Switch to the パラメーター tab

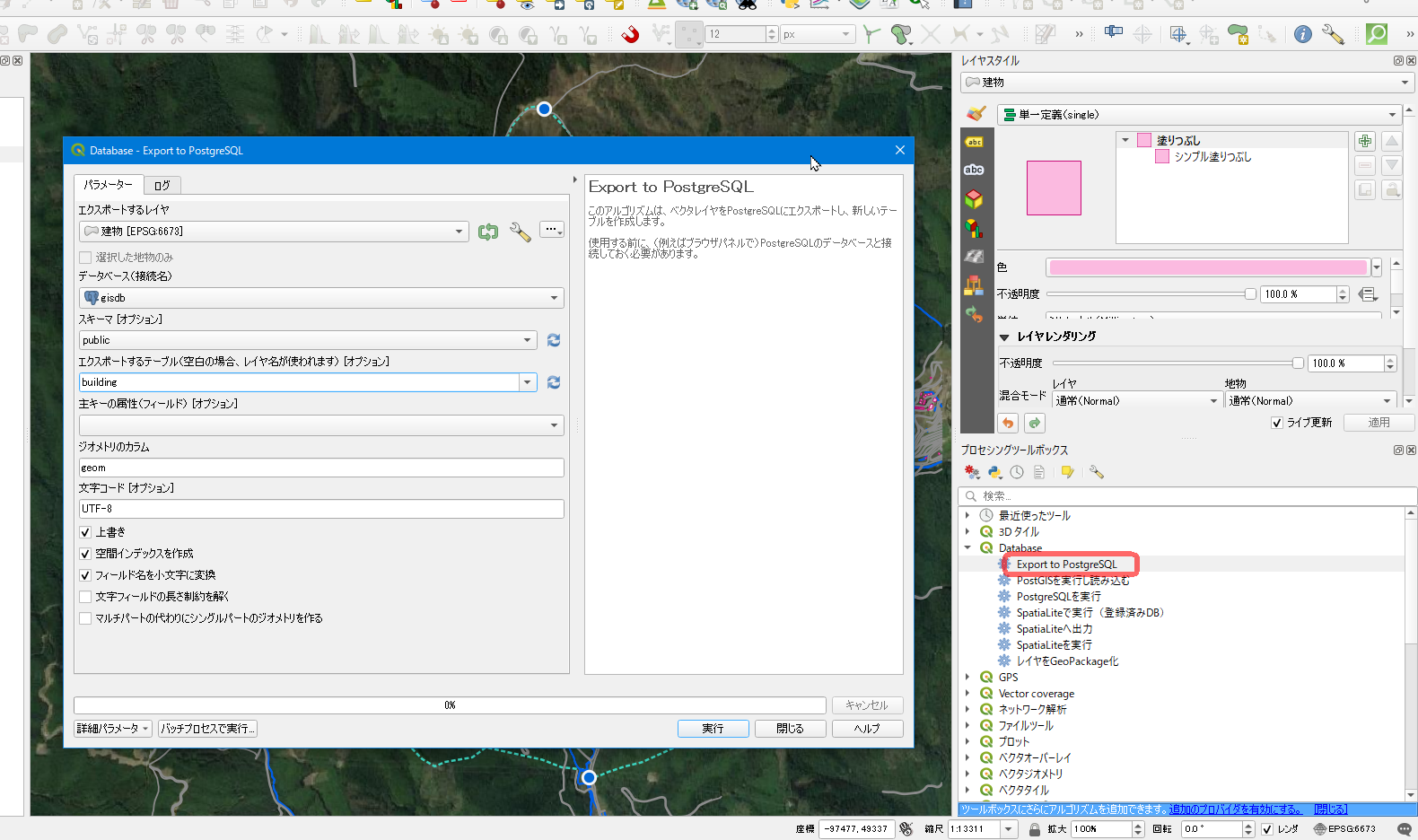coord(108,184)
